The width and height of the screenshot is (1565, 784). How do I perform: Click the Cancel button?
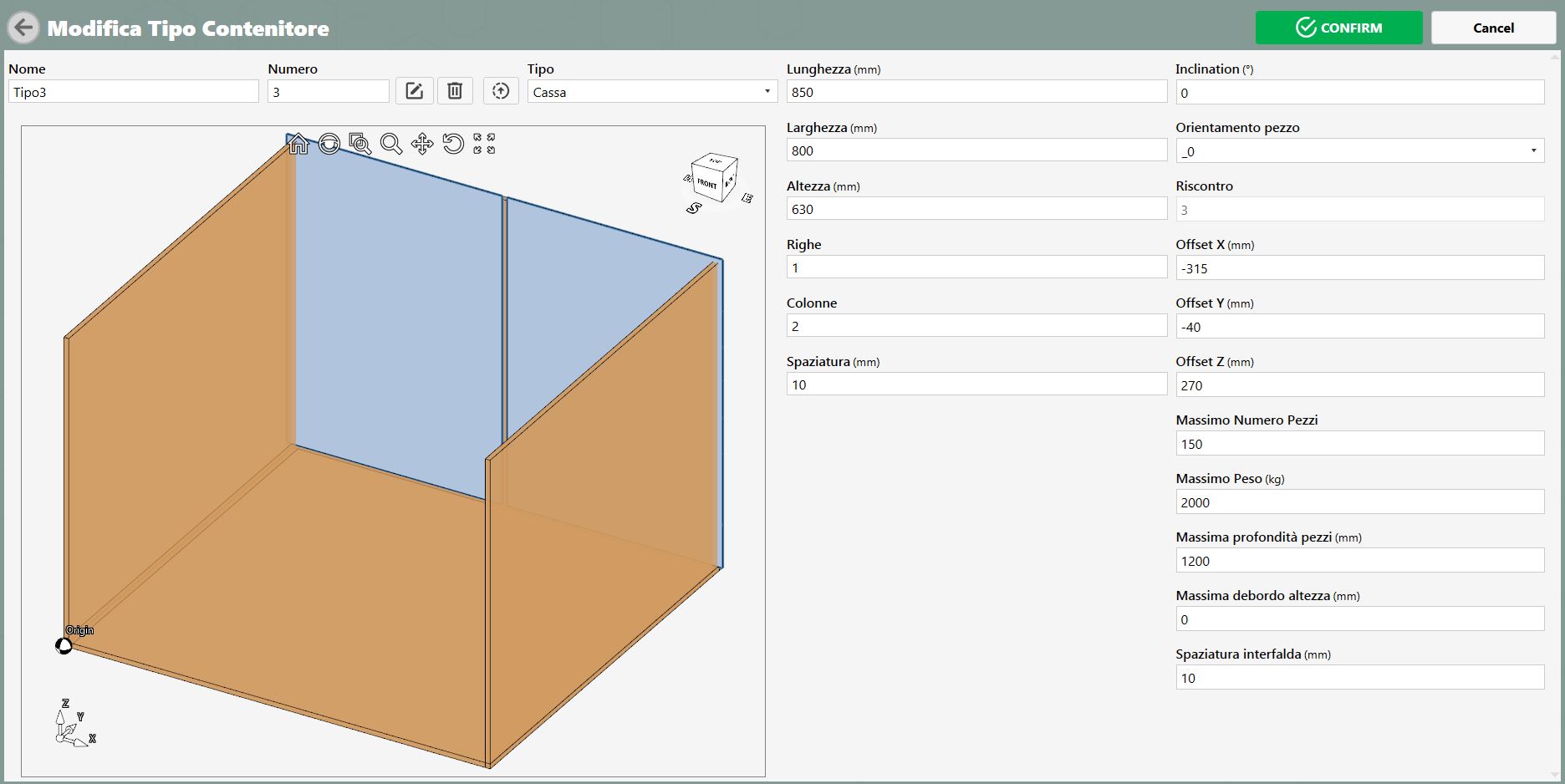1493,28
